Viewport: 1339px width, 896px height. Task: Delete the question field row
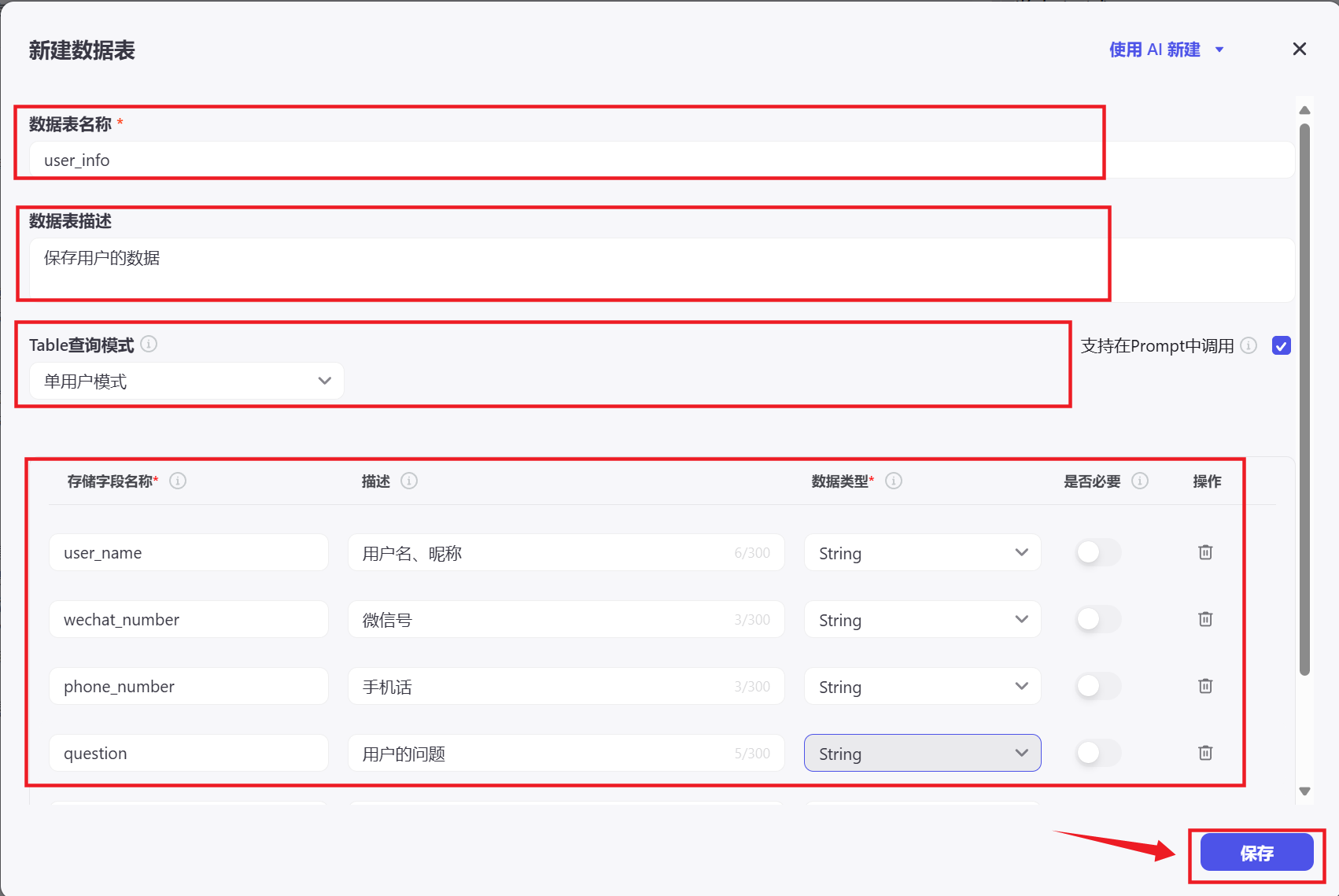click(1205, 753)
